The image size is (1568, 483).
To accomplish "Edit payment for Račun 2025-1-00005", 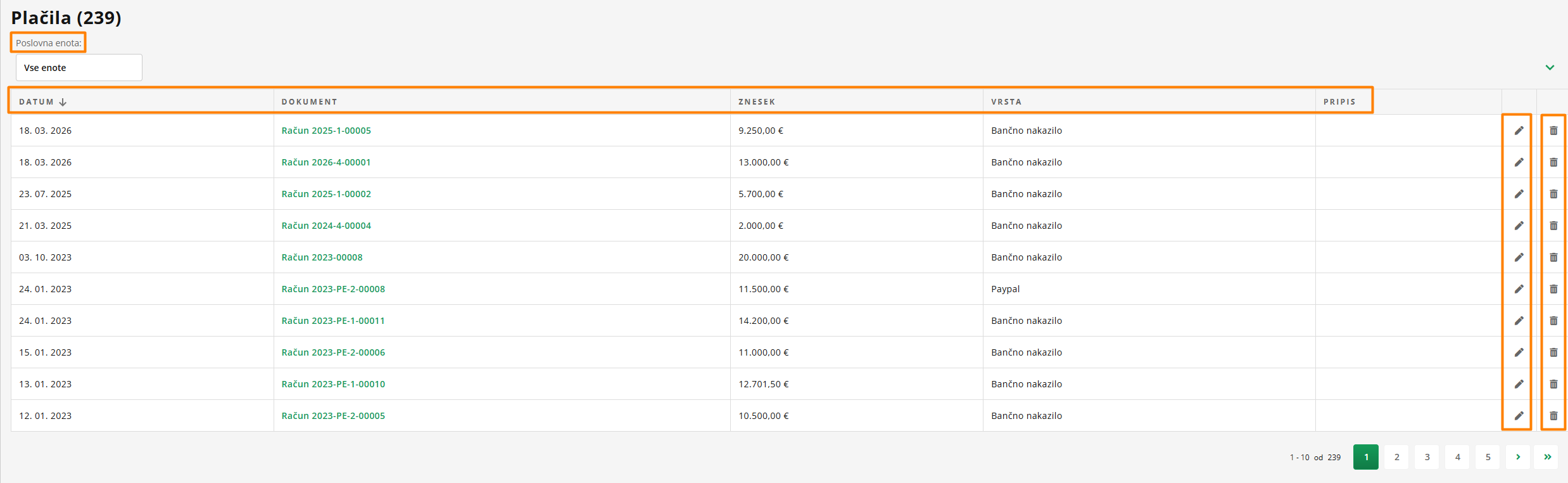I will (x=1519, y=131).
